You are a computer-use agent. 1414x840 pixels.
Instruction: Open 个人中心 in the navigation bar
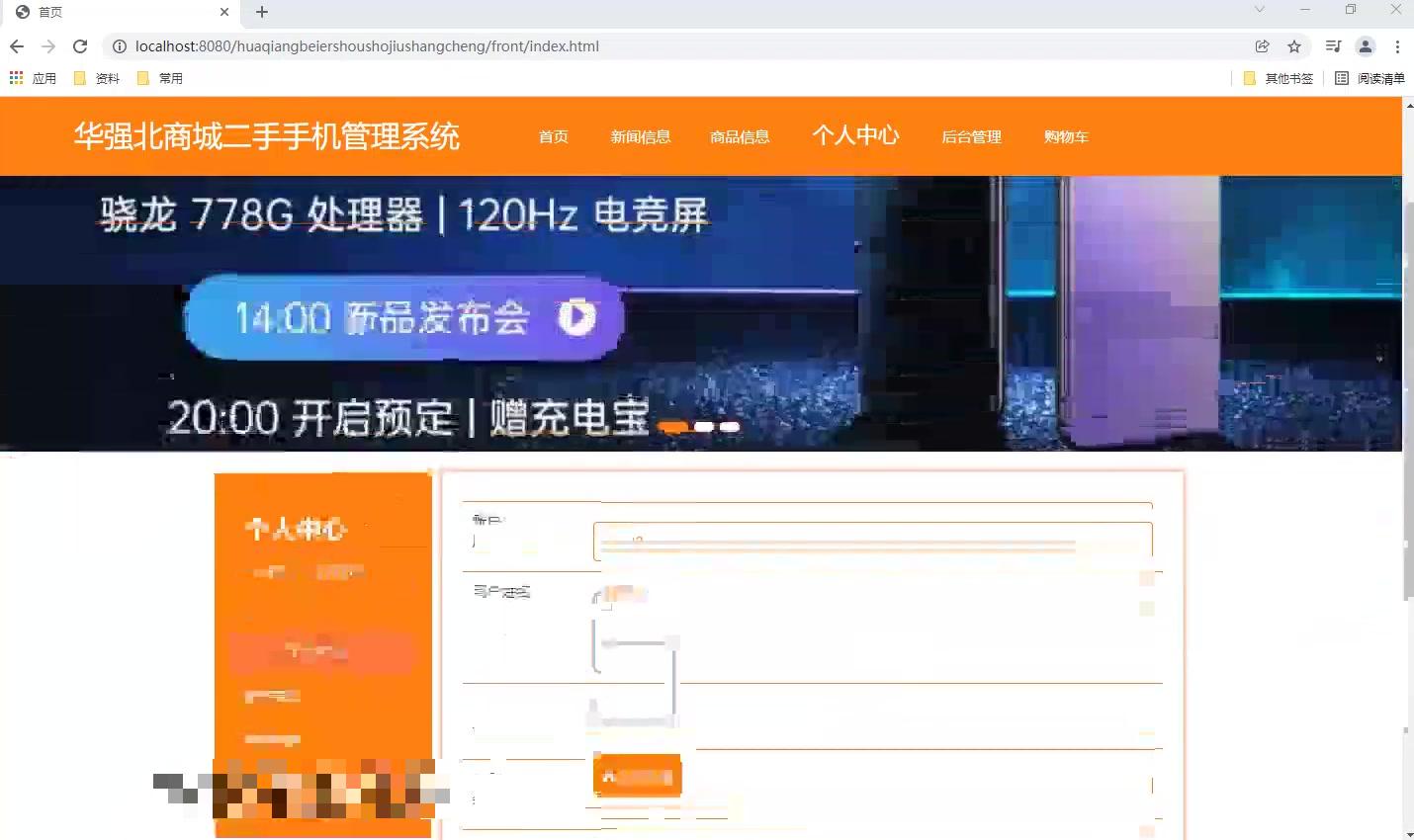click(856, 134)
